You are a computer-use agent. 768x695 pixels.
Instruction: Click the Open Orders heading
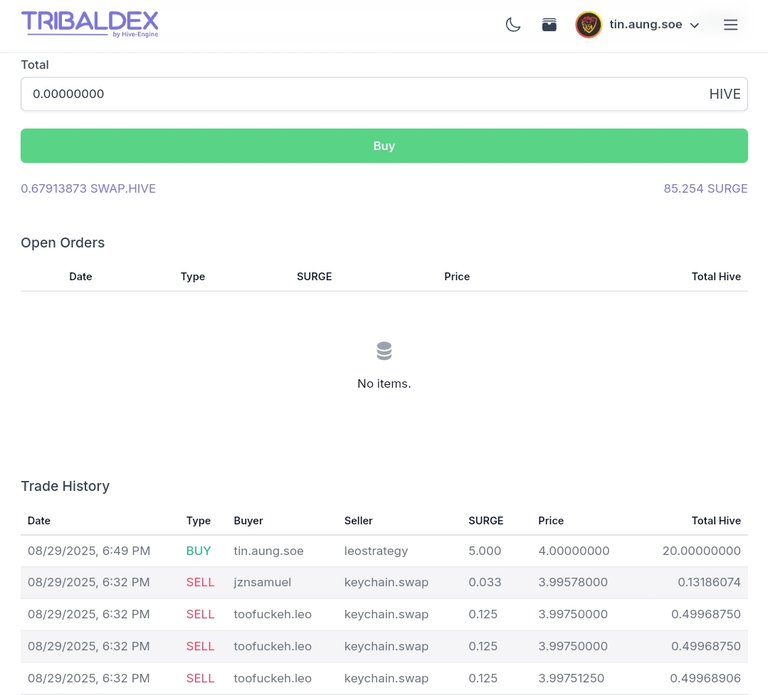pos(63,243)
